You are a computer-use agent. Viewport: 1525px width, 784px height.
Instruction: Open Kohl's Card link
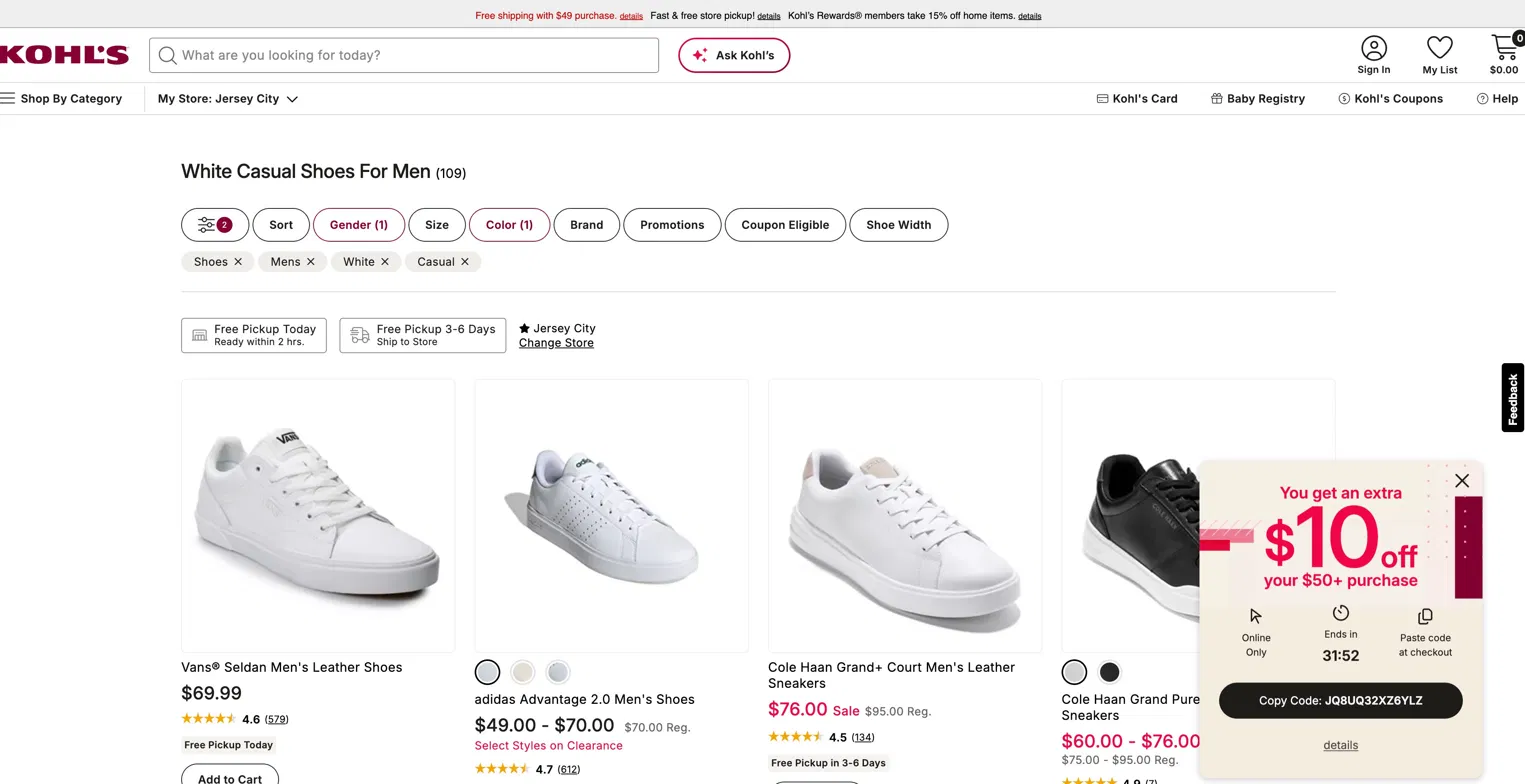[x=1137, y=98]
